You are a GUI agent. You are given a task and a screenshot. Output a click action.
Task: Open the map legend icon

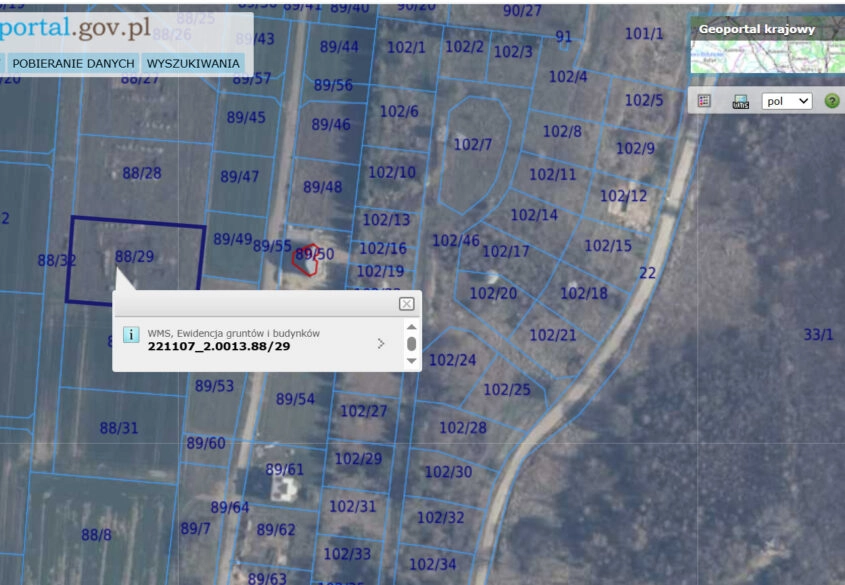704,101
